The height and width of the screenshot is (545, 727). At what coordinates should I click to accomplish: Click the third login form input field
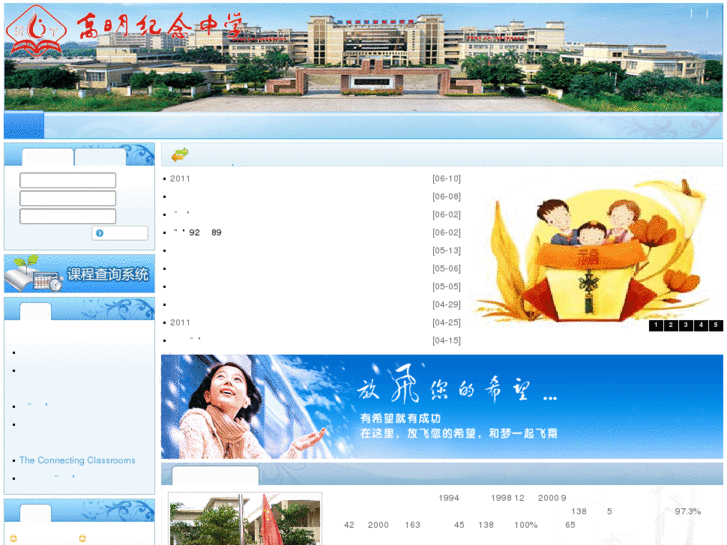(x=68, y=216)
